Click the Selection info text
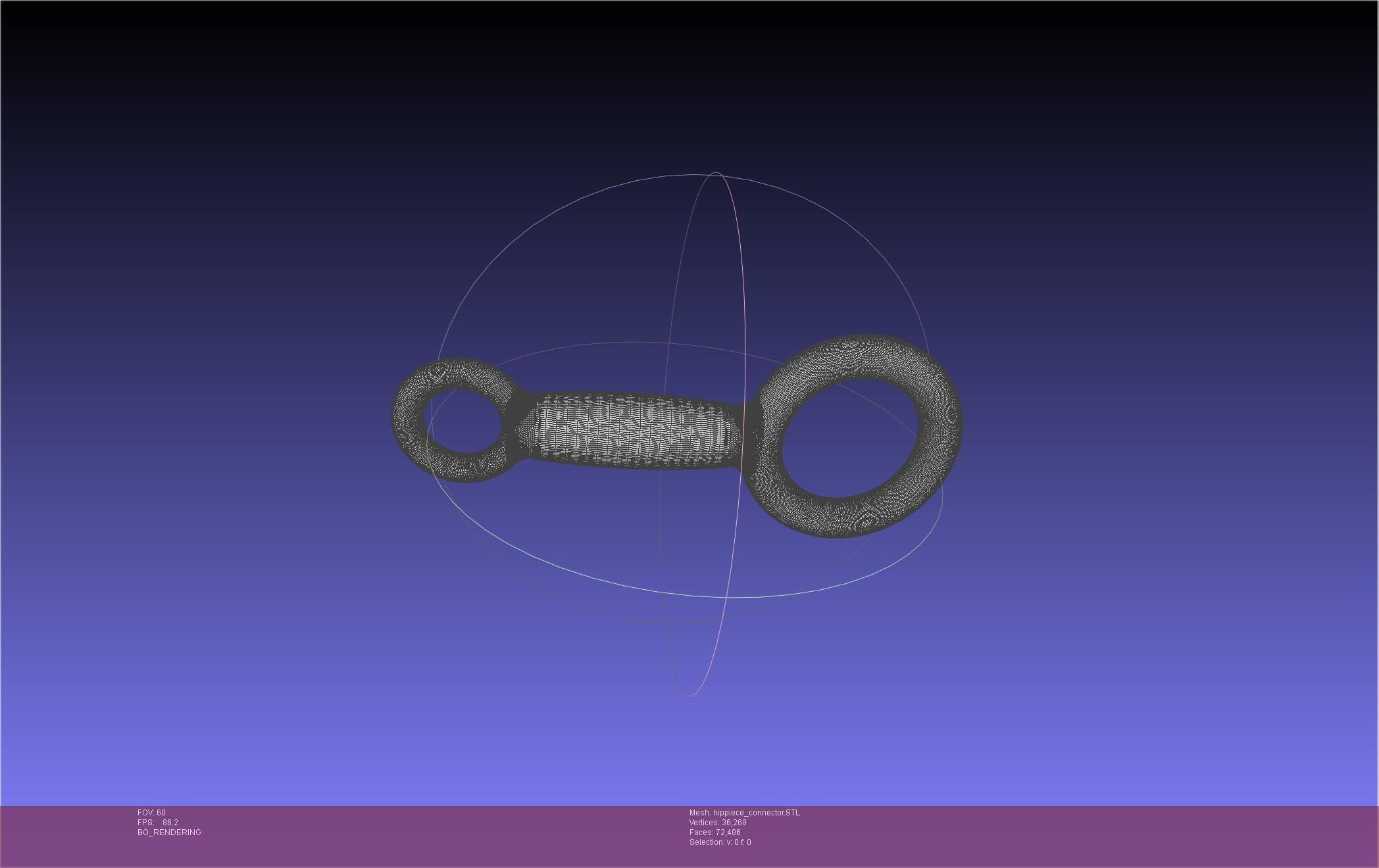 pyautogui.click(x=720, y=842)
